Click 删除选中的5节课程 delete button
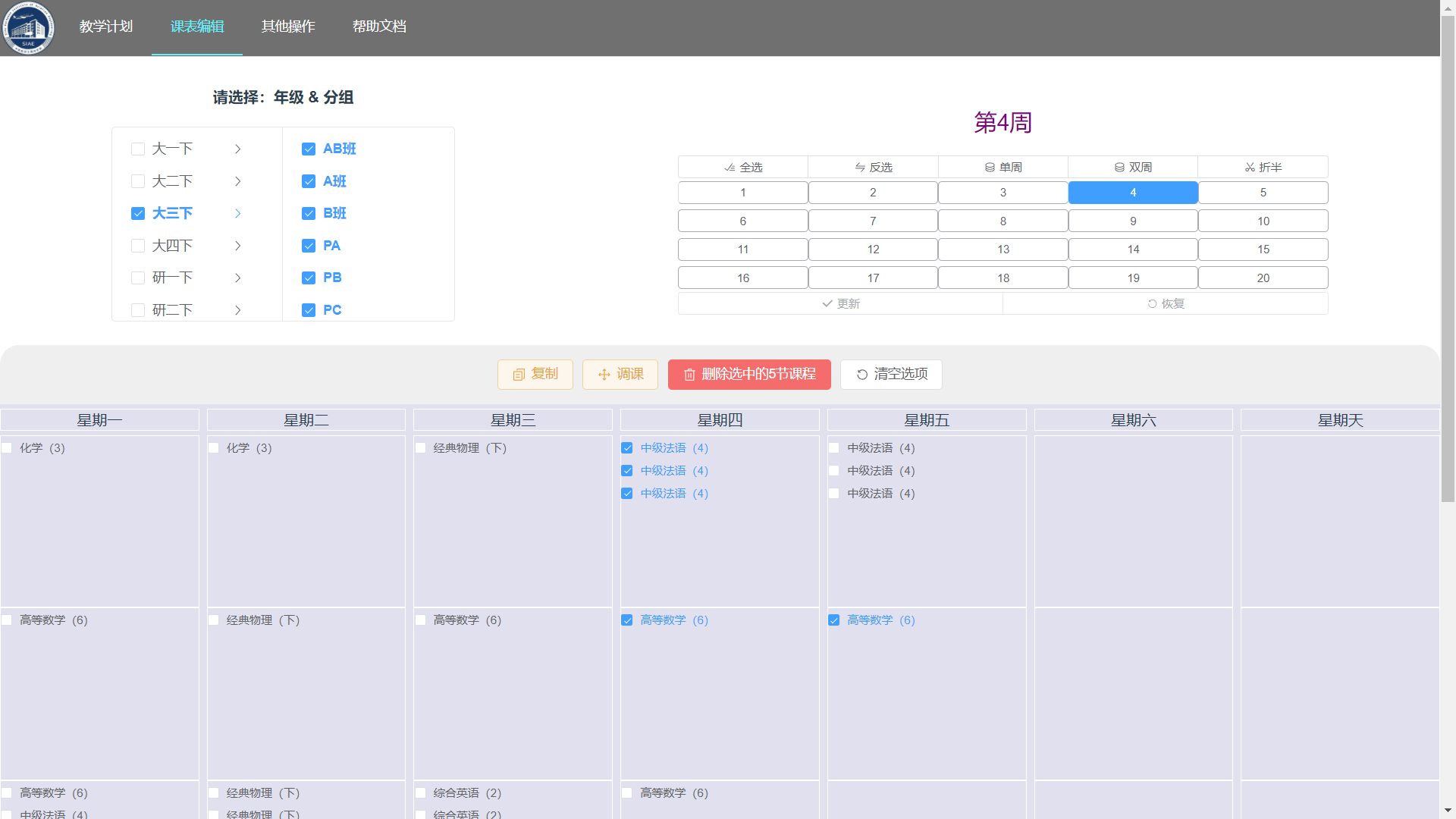The width and height of the screenshot is (1456, 819). [x=749, y=375]
